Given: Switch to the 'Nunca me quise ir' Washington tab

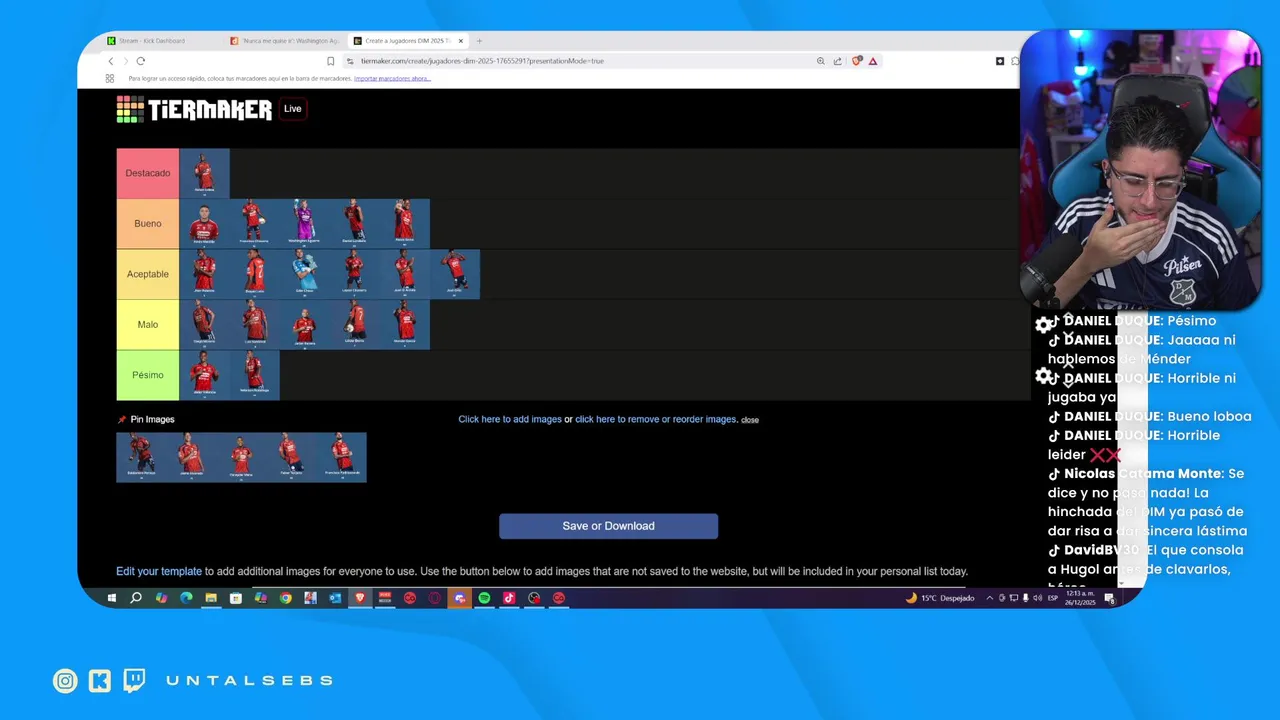Looking at the screenshot, I should [x=284, y=41].
